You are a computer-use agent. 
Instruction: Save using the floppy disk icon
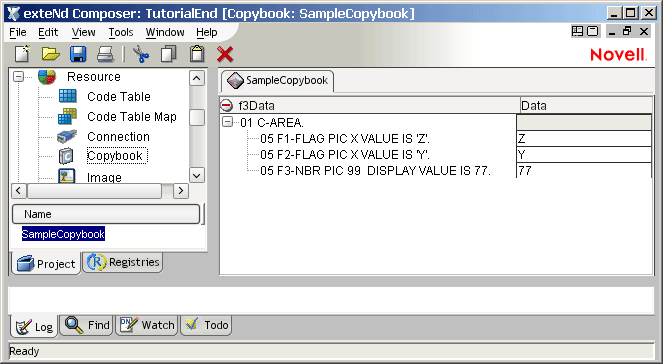click(x=78, y=54)
